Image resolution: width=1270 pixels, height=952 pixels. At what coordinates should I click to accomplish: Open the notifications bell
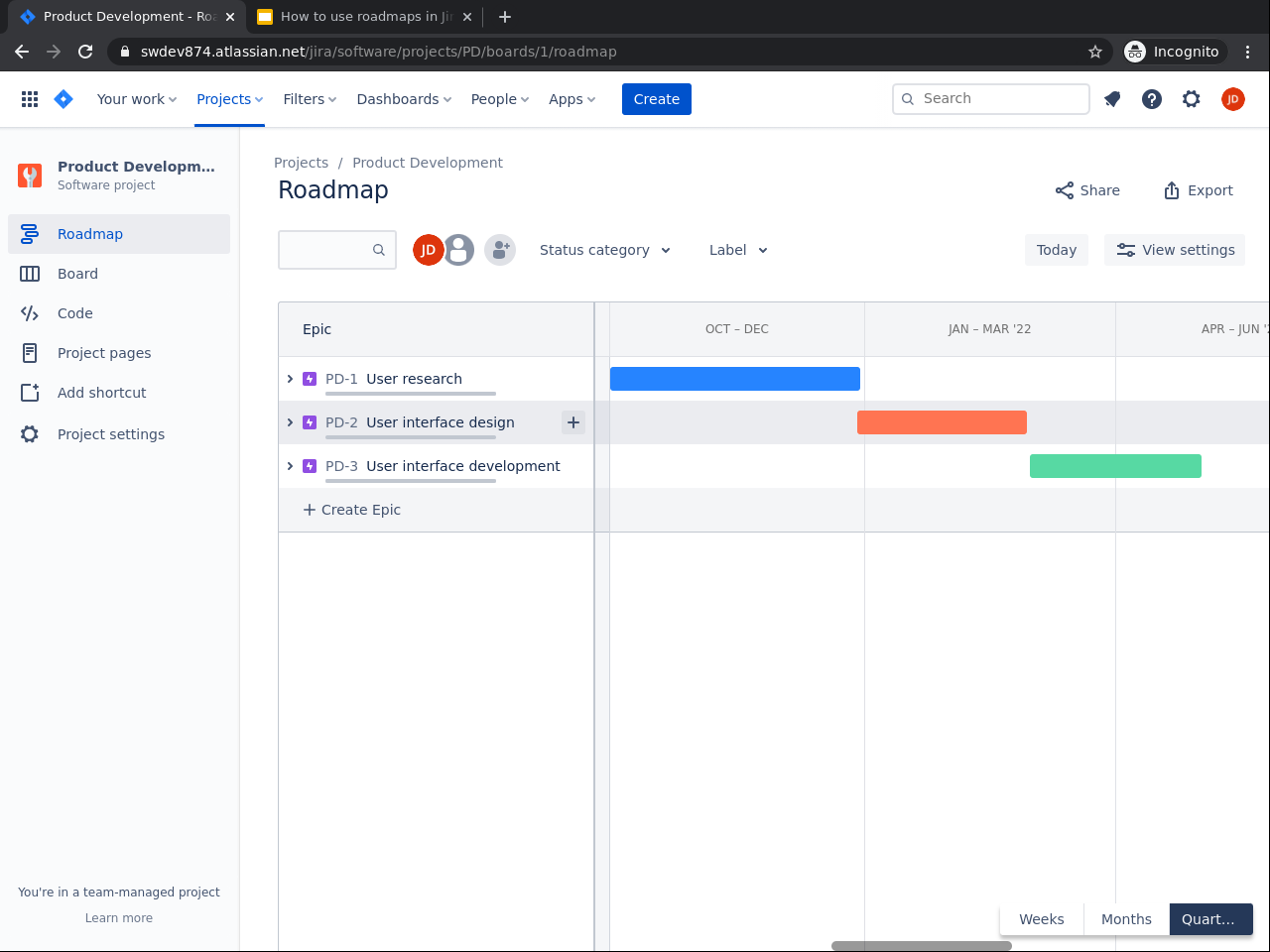coord(1112,99)
